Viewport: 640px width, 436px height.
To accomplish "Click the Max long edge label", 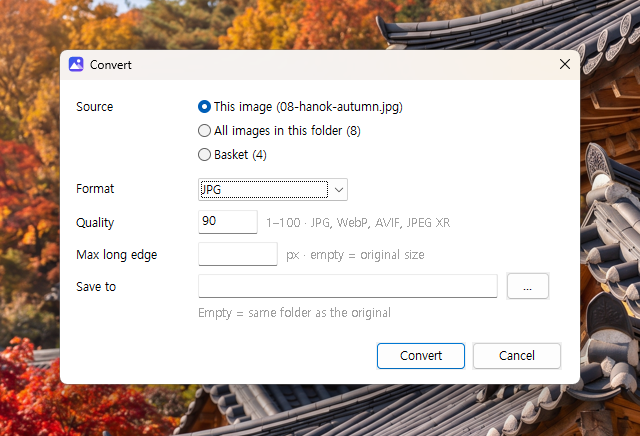I will pos(117,255).
